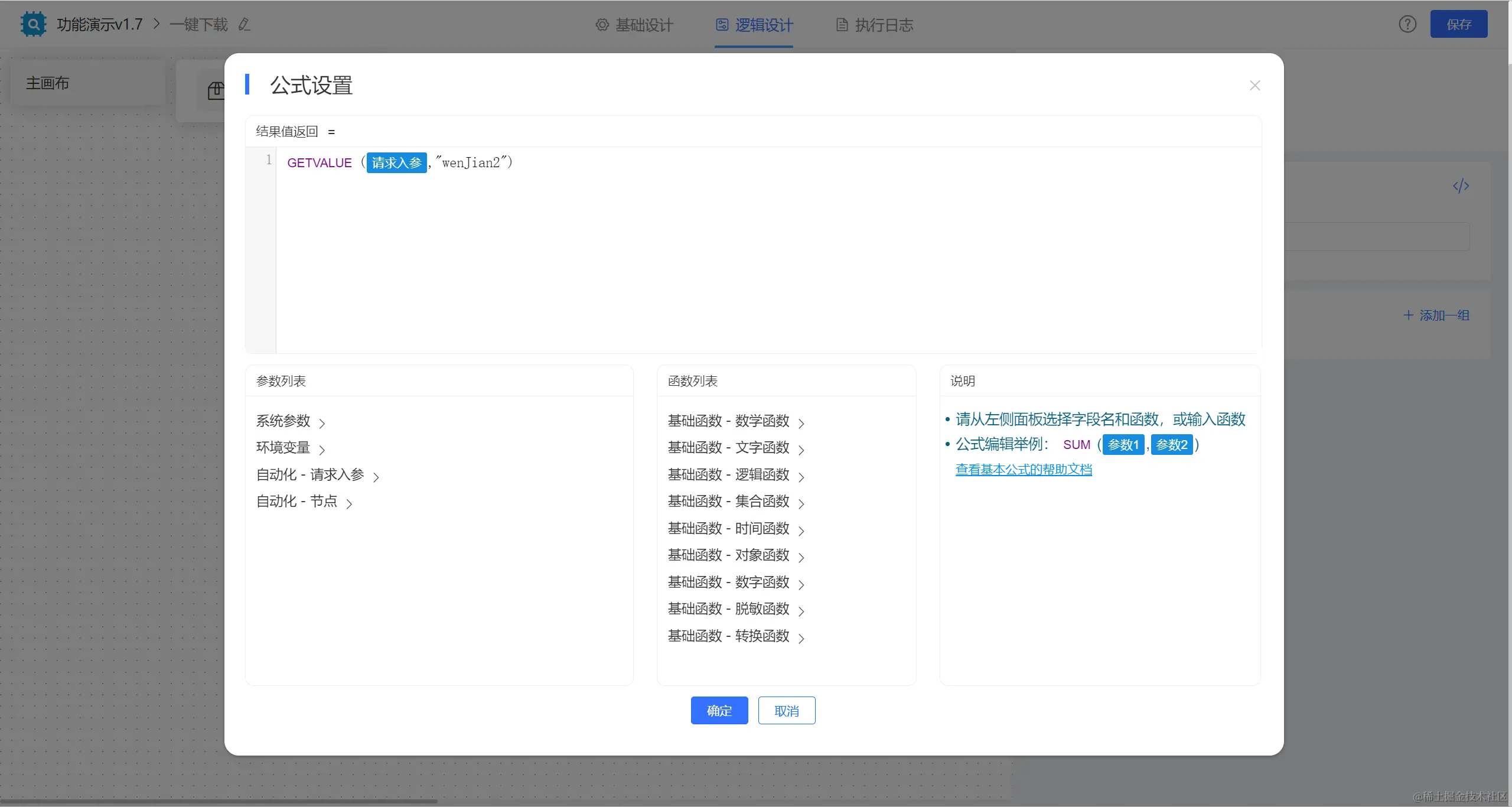1512x807 pixels.
Task: Select the 逻辑设计 tab
Action: 754,25
